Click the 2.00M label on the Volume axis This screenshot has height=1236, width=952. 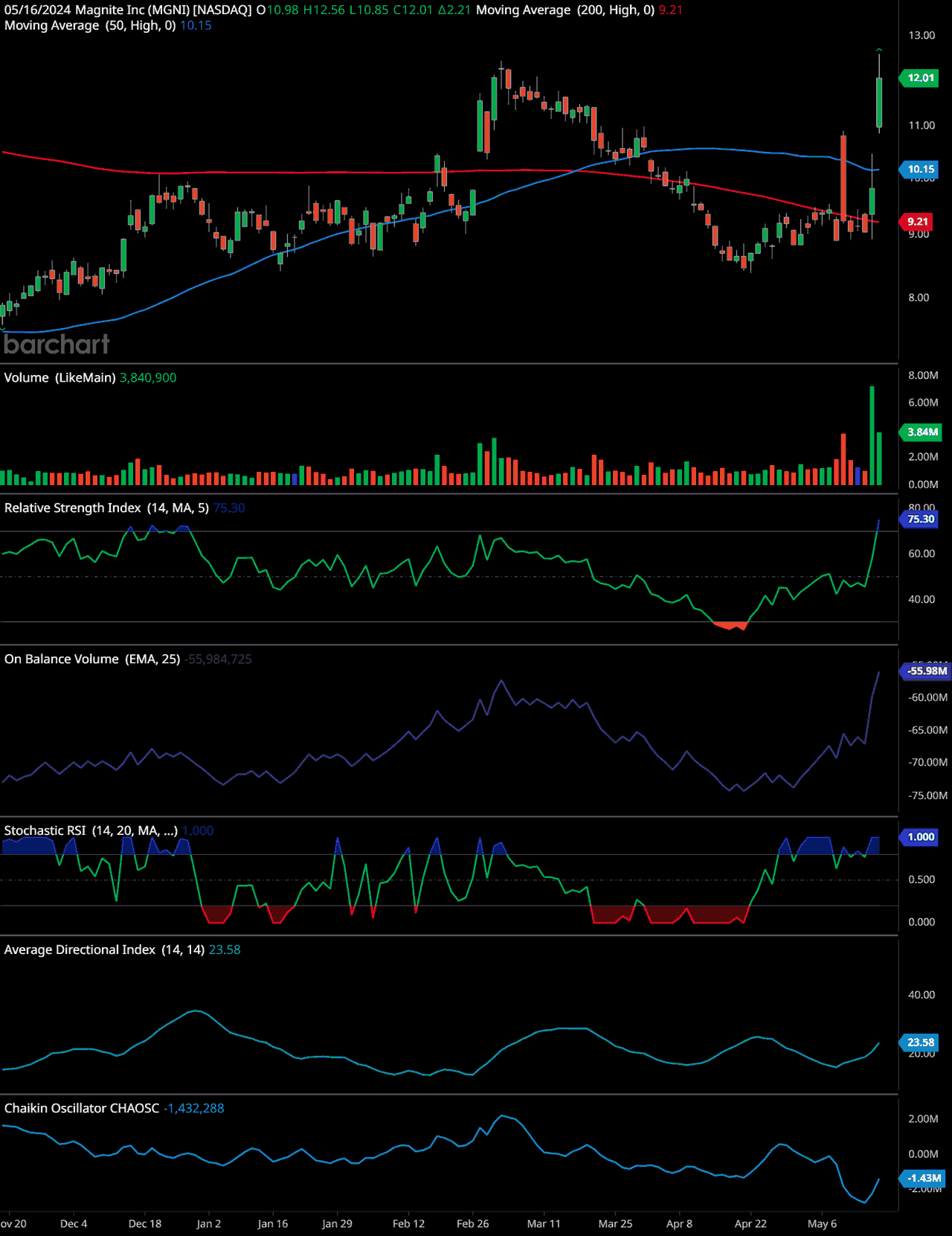coord(923,457)
